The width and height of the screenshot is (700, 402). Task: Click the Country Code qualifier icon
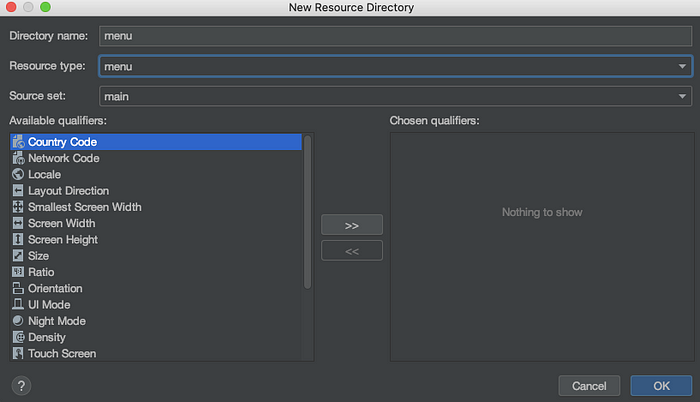pyautogui.click(x=18, y=142)
